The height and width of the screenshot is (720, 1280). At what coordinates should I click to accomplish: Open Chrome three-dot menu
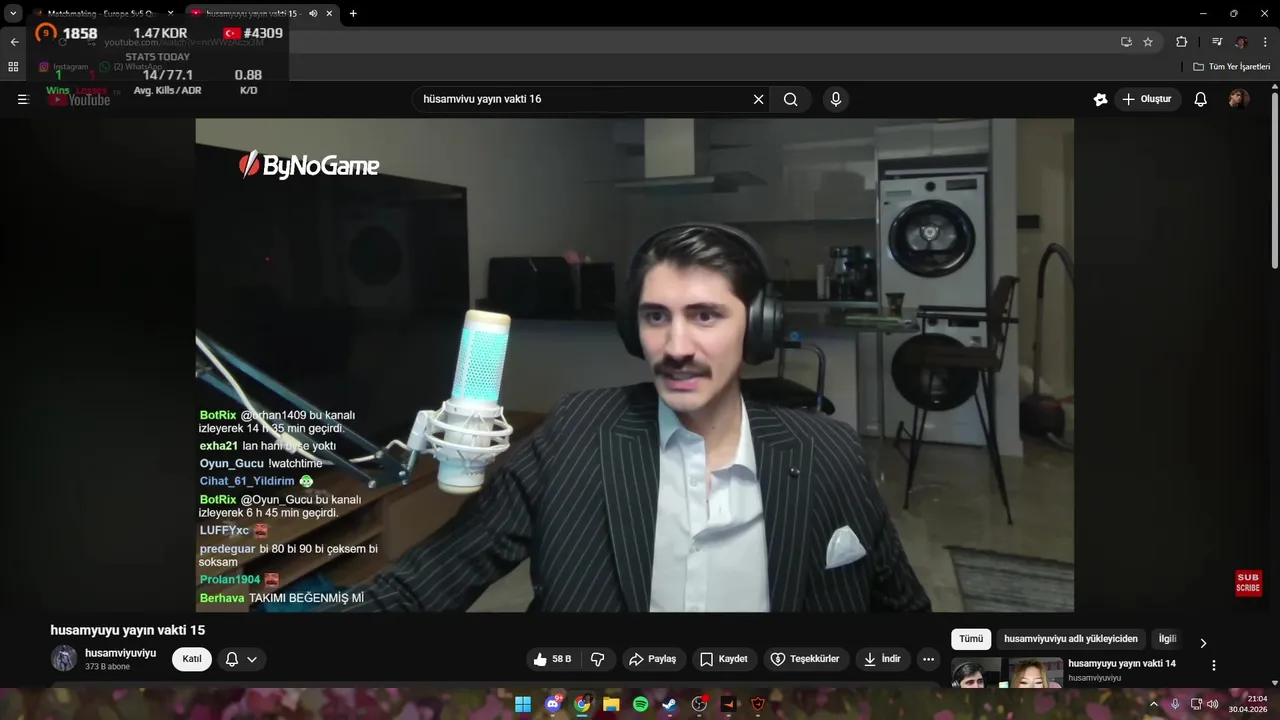coord(1264,42)
